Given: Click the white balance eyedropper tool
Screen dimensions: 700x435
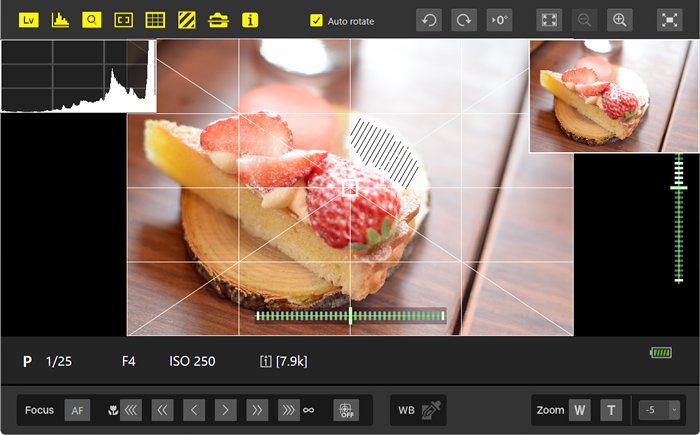Looking at the screenshot, I should 431,410.
